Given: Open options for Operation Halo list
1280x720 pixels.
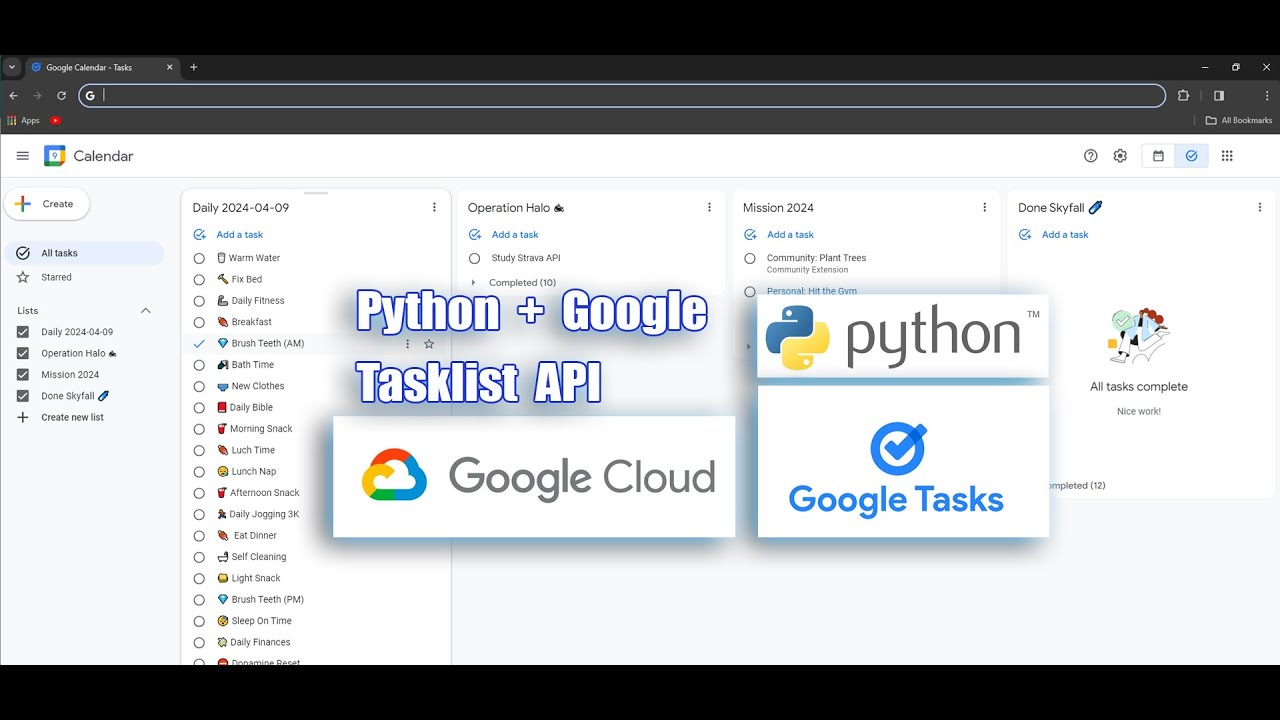Looking at the screenshot, I should click(x=709, y=208).
